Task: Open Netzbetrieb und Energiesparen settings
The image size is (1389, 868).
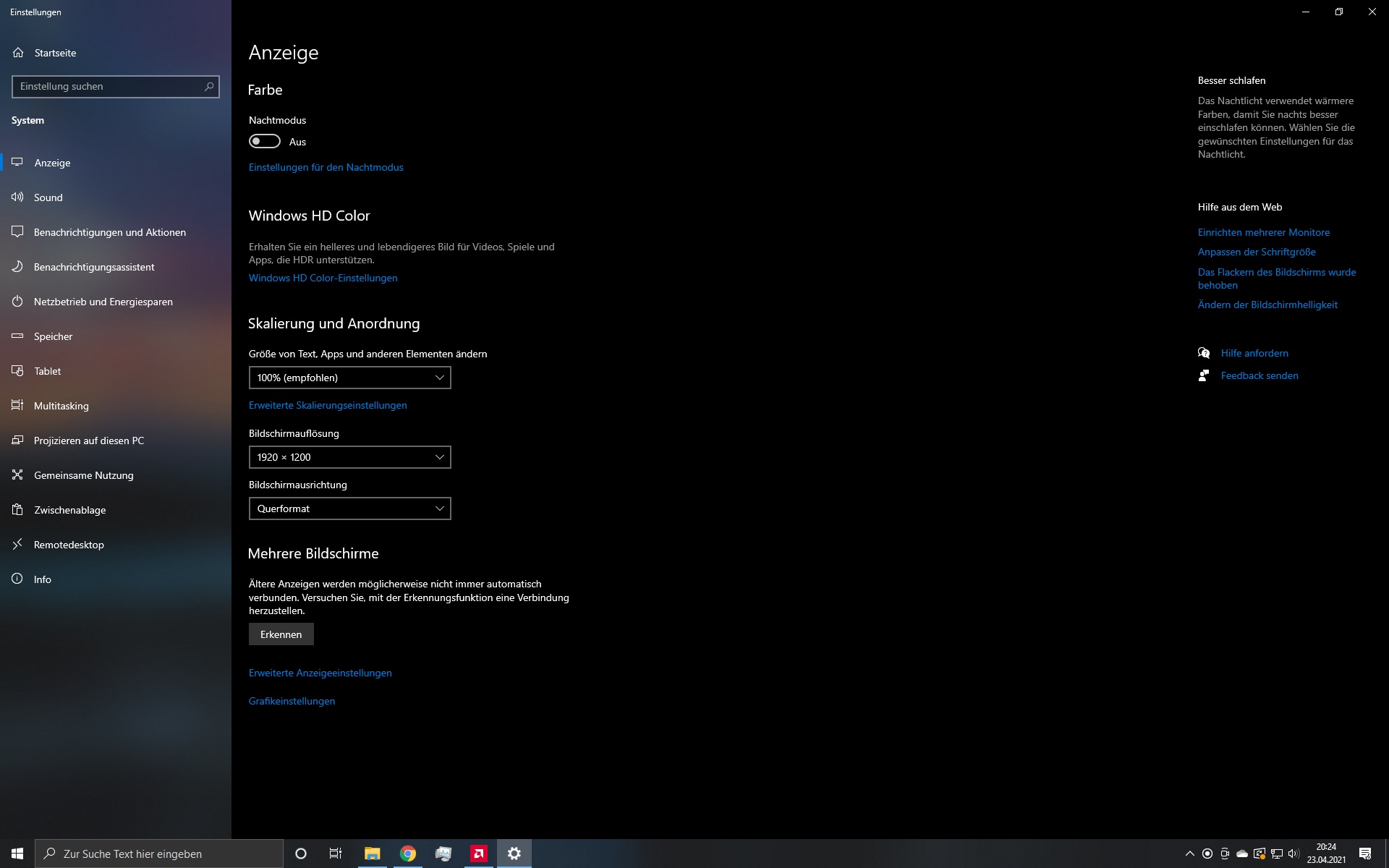Action: 103,301
